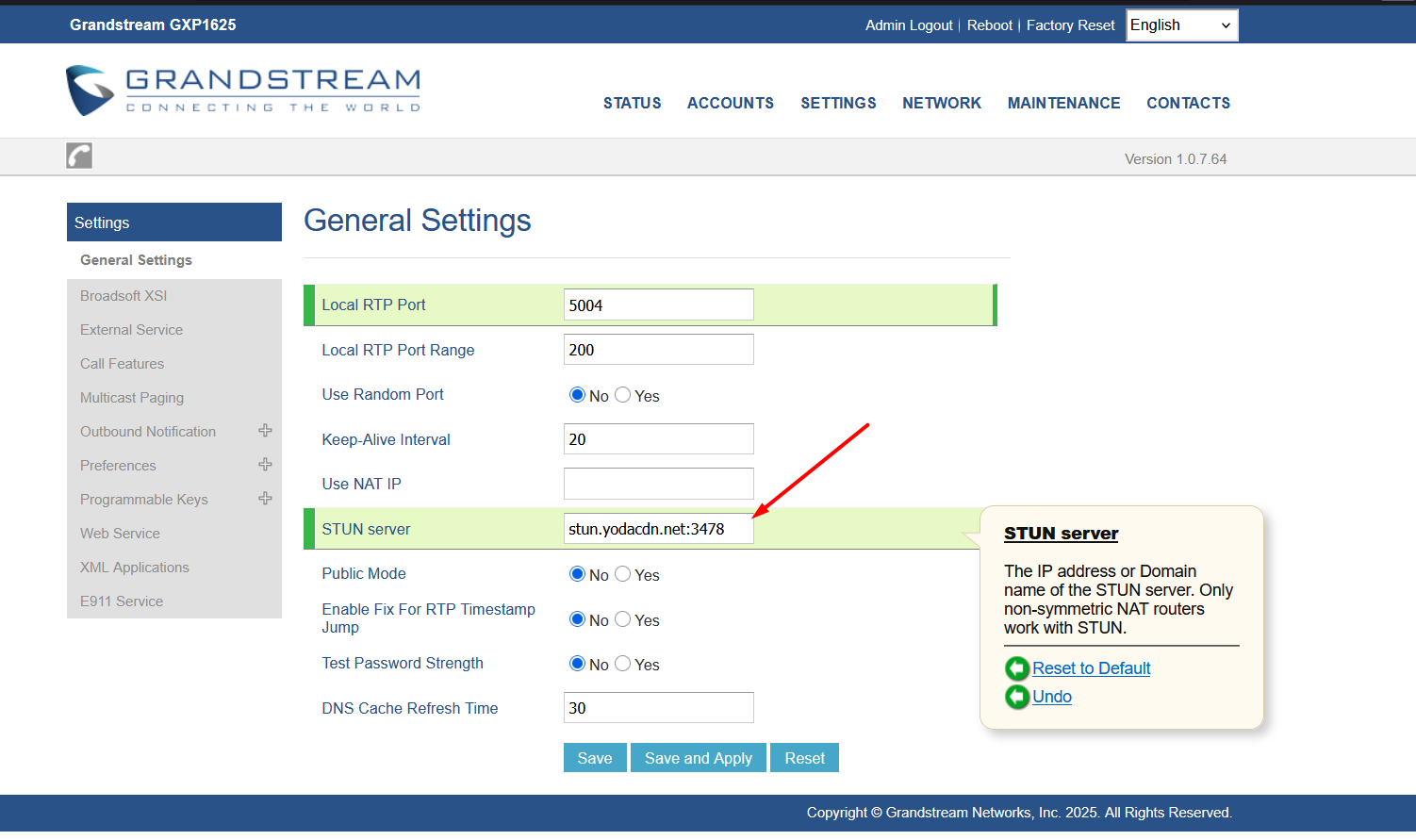The image size is (1416, 840).
Task: Select No for Use Random Port
Action: coord(577,395)
